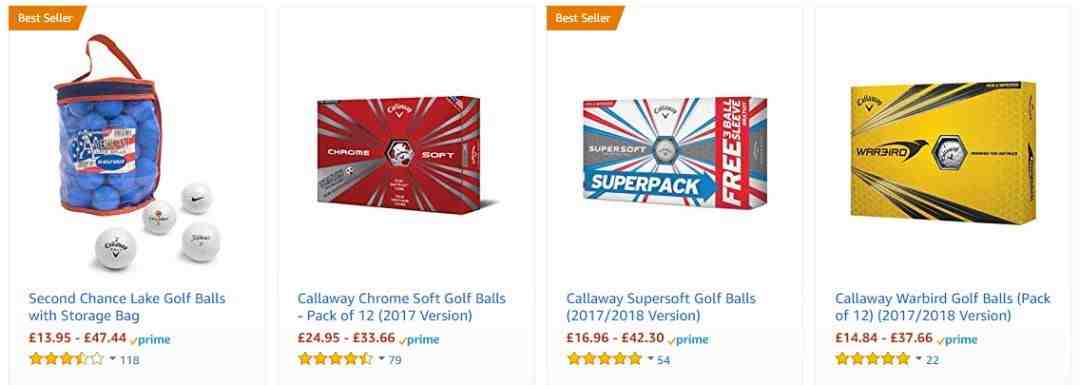Click the Best Seller badge on the Supersoft product
This screenshot has width=1080, height=385.
tap(584, 18)
